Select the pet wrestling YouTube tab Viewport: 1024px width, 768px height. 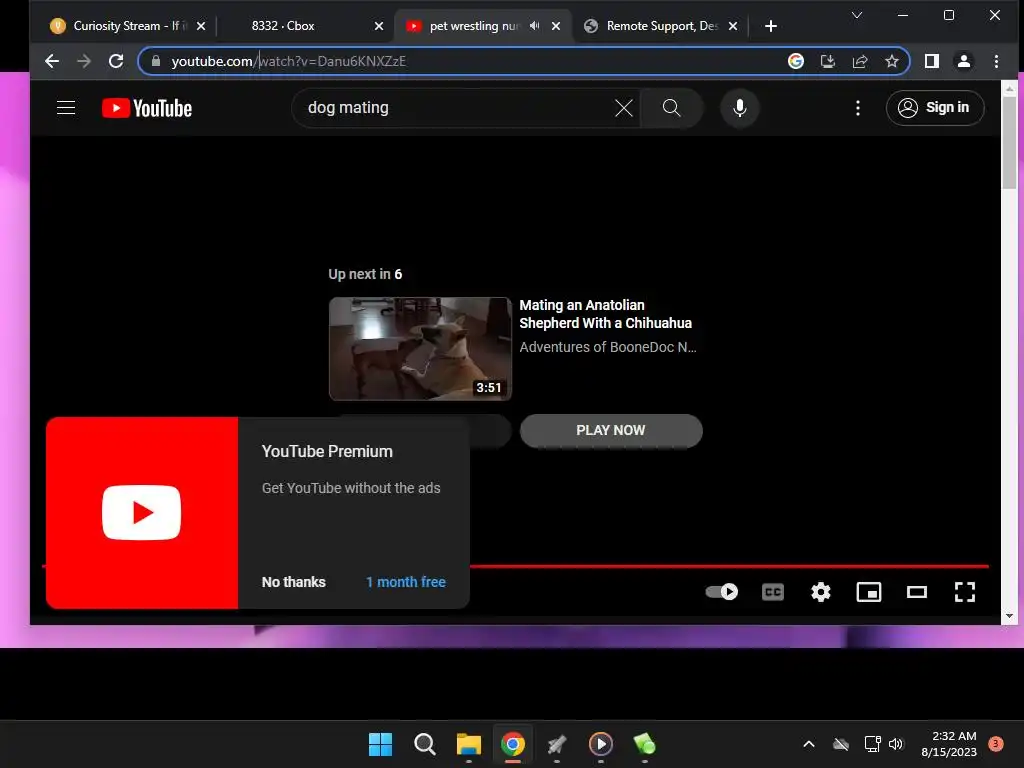(483, 25)
